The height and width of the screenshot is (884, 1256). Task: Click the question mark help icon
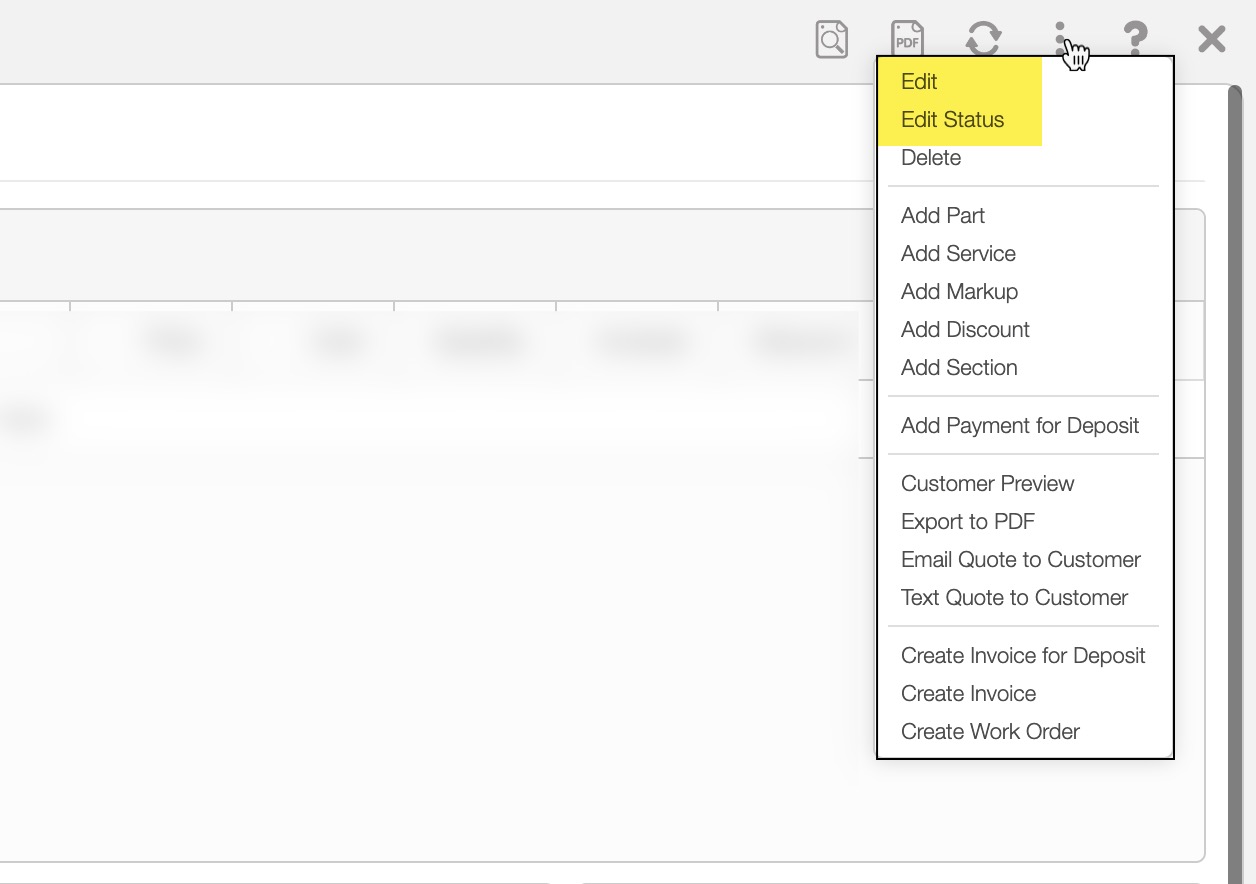pyautogui.click(x=1135, y=40)
